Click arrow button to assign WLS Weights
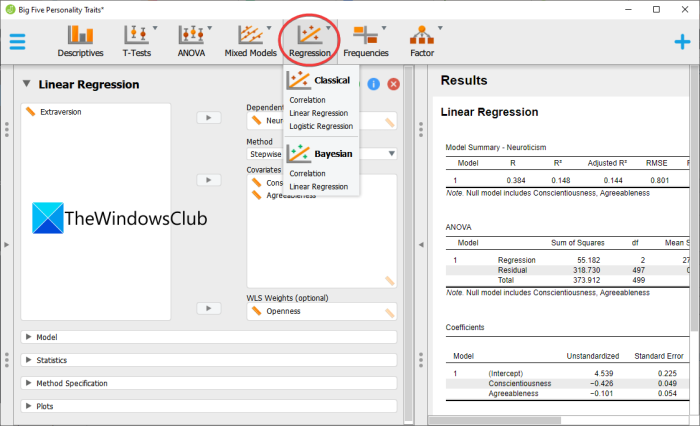The width and height of the screenshot is (700, 426). tap(208, 308)
